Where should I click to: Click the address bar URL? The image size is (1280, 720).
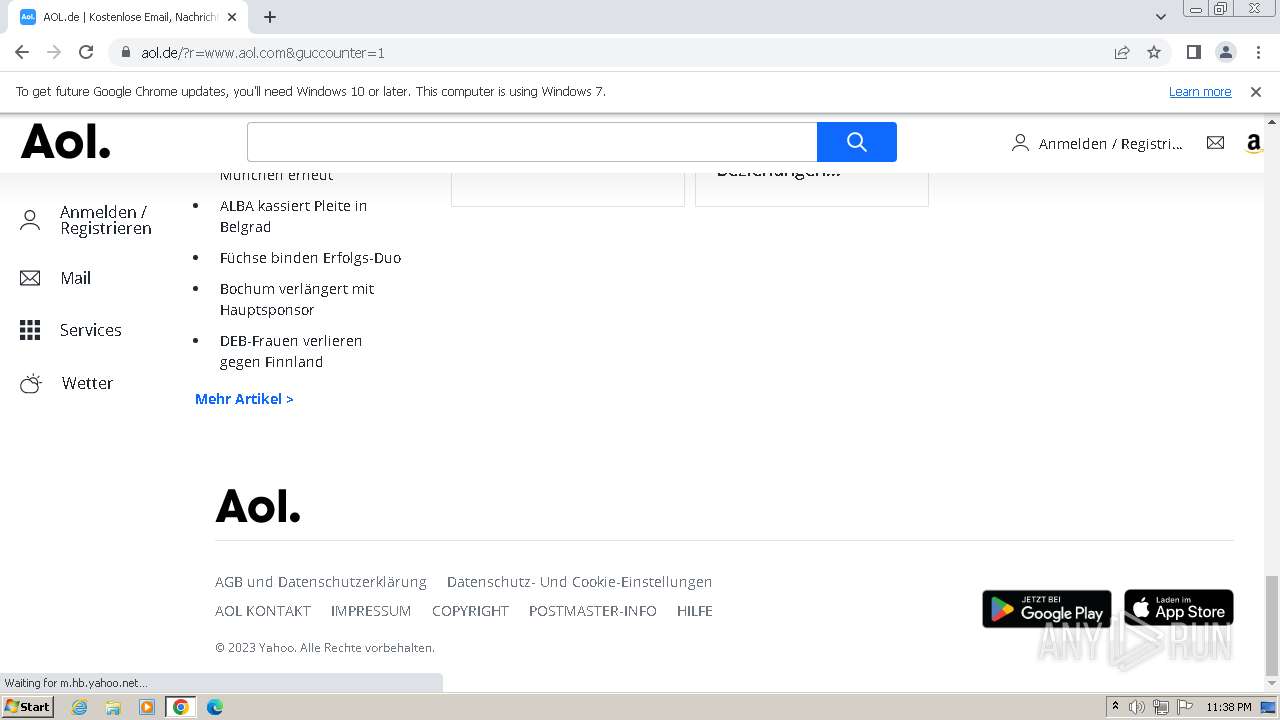coord(263,52)
